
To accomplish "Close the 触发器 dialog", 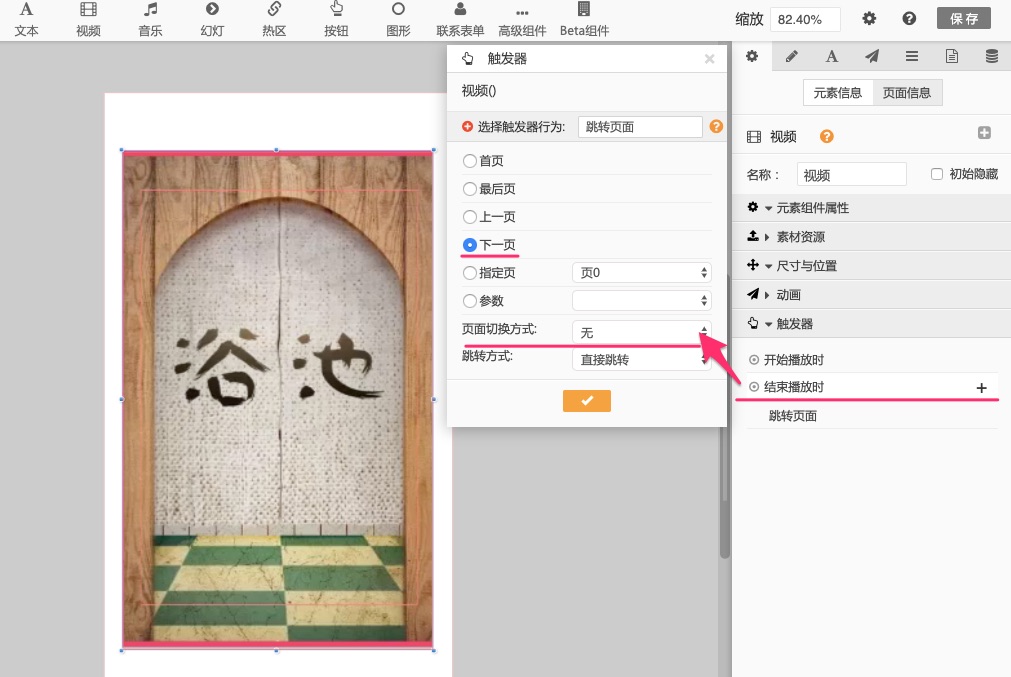I will (x=709, y=59).
